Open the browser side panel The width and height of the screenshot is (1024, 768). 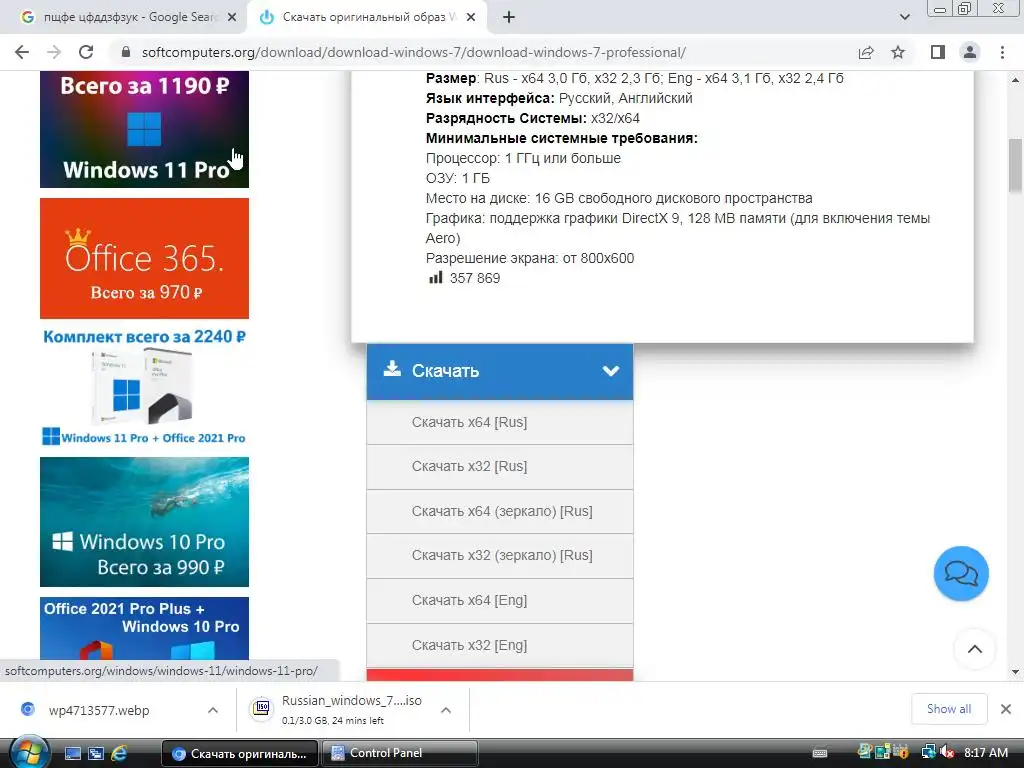pyautogui.click(x=938, y=52)
